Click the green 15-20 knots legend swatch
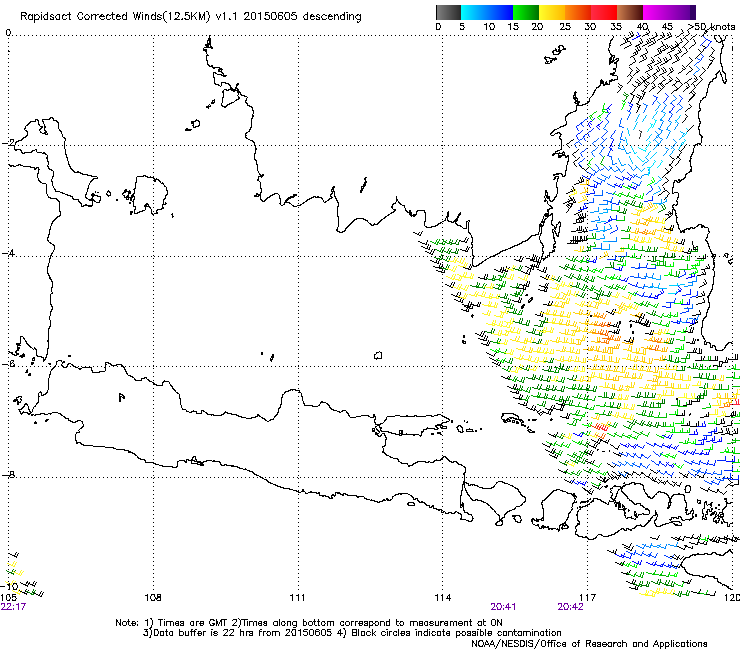740x650 pixels. (526, 12)
